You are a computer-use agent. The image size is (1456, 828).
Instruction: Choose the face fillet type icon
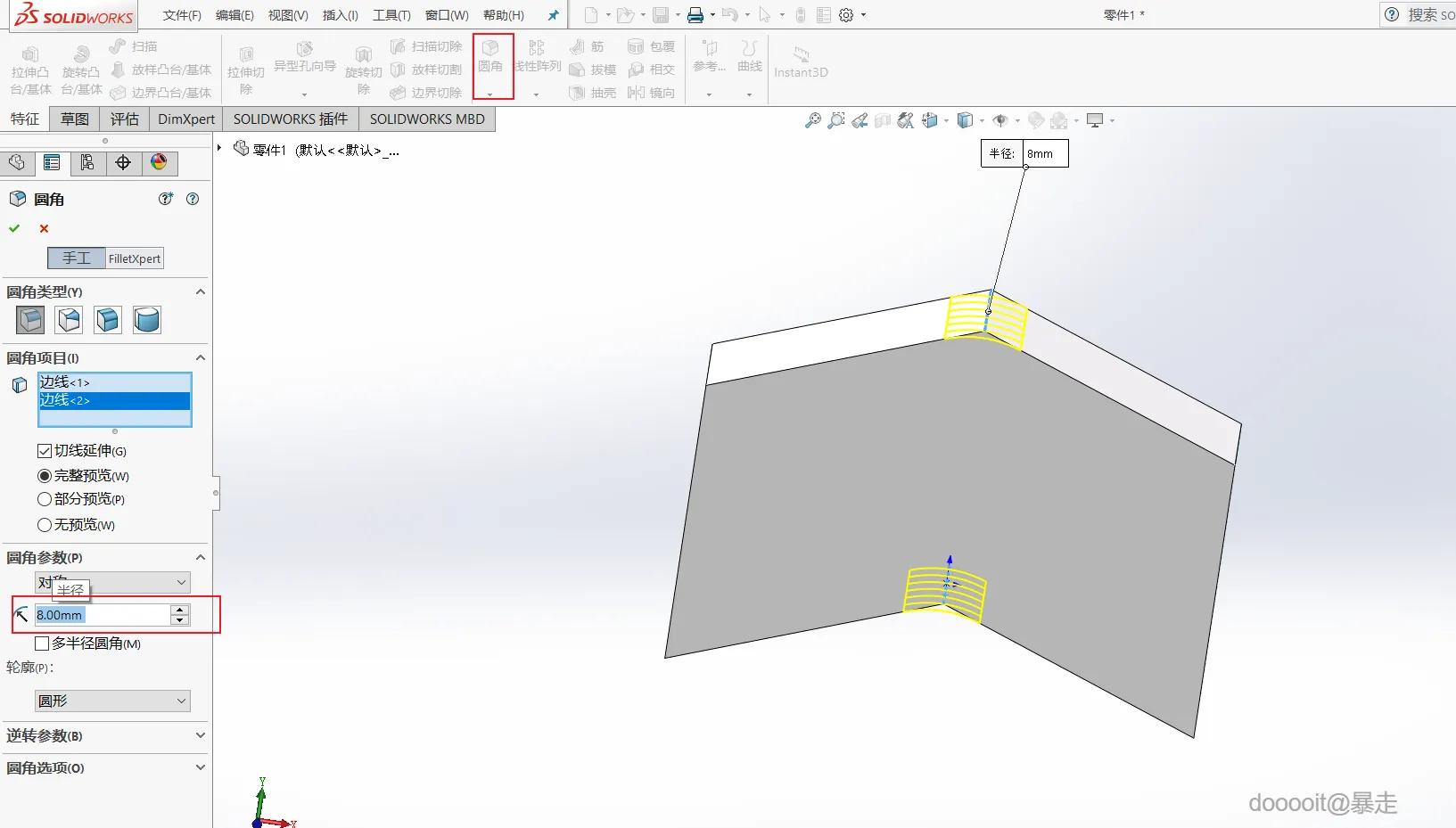point(108,320)
